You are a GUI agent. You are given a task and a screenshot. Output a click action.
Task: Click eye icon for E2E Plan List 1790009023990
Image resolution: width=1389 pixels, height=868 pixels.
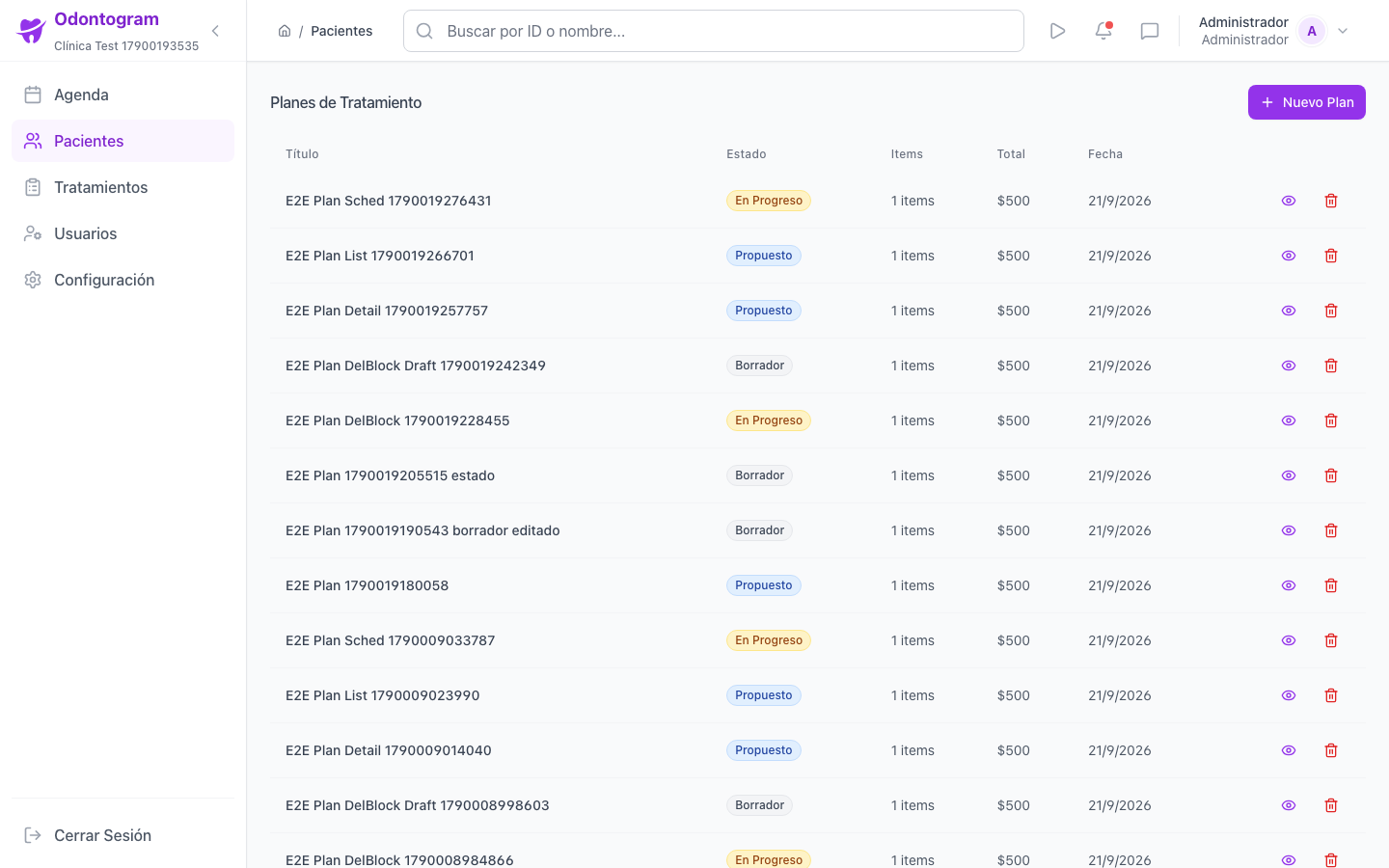[x=1289, y=695]
